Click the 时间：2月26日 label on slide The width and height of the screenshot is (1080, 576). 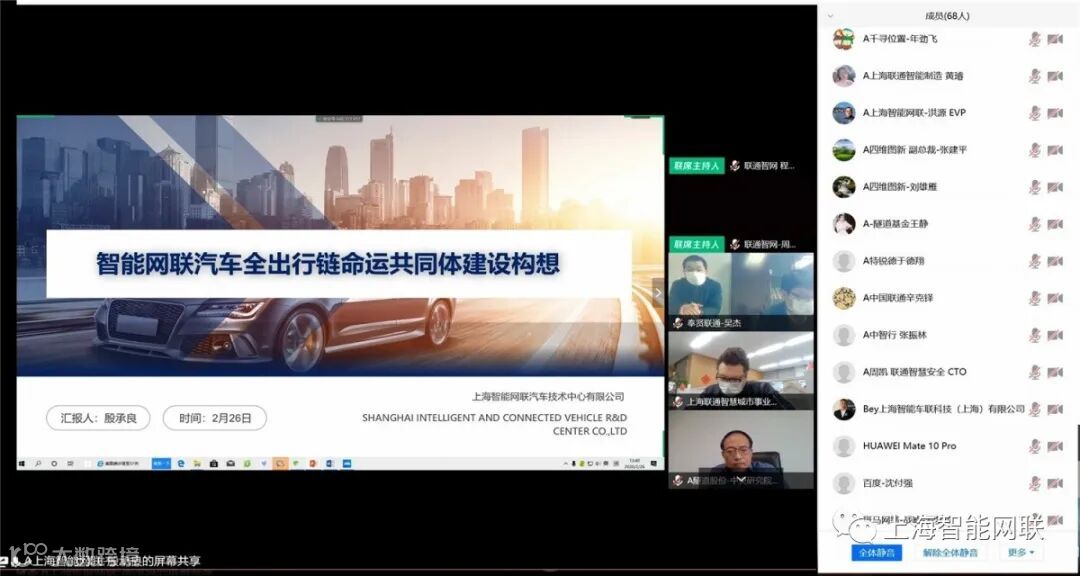214,418
